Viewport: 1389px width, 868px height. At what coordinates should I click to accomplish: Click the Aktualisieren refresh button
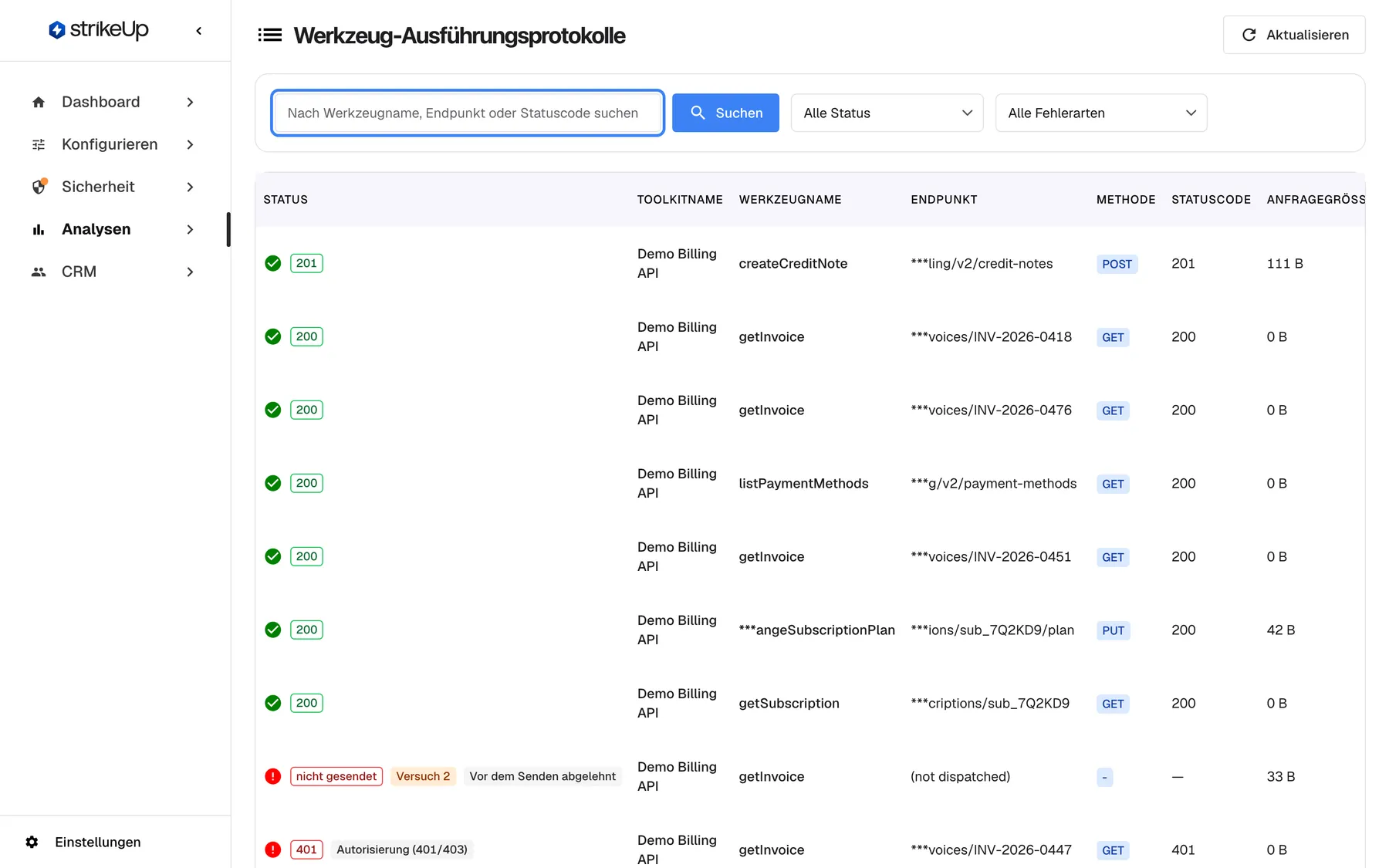pyautogui.click(x=1294, y=35)
